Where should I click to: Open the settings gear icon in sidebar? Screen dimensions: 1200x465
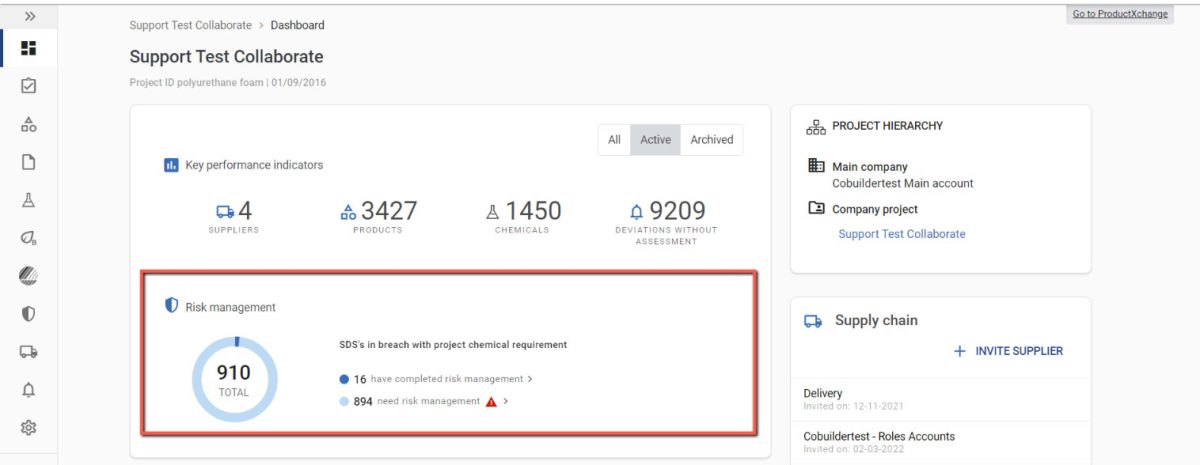(28, 428)
